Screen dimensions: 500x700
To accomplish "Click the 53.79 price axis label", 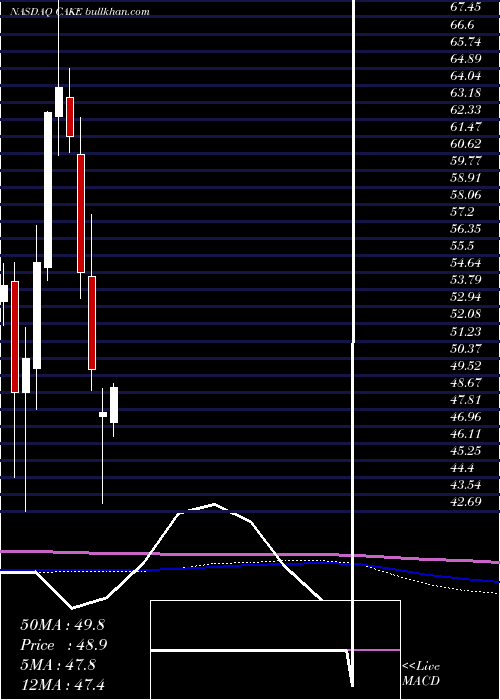I will tap(466, 279).
